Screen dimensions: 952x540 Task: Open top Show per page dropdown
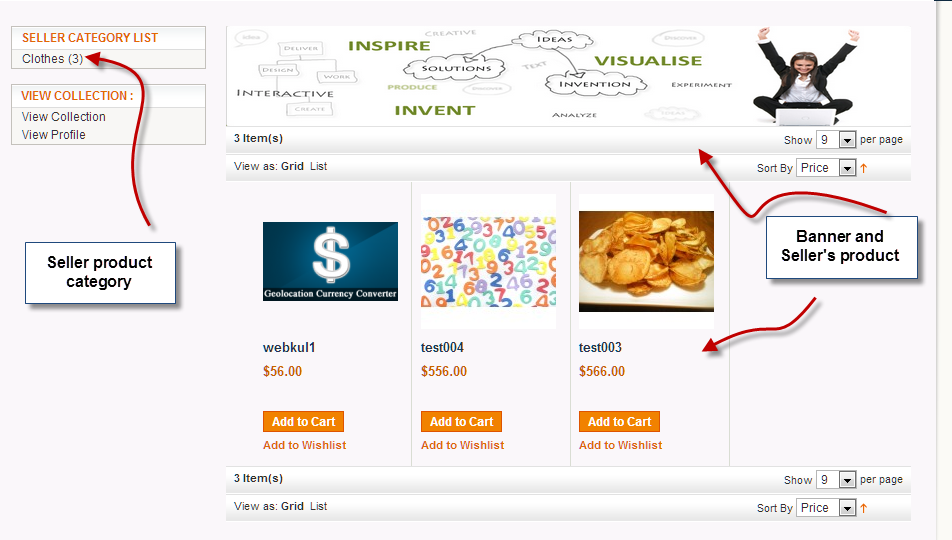click(x=836, y=140)
